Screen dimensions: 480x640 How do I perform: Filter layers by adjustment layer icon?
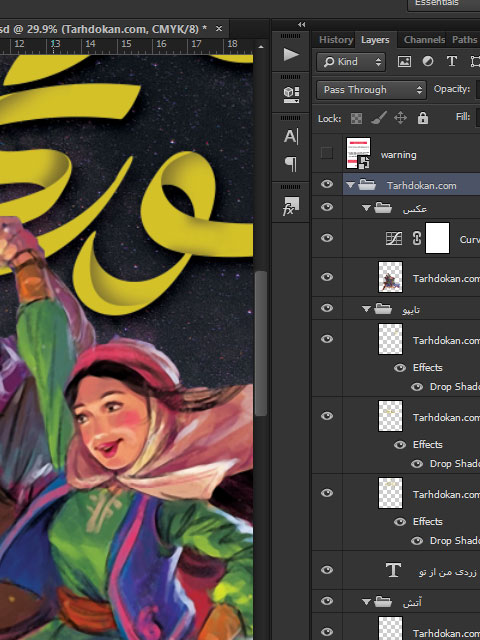coord(428,62)
